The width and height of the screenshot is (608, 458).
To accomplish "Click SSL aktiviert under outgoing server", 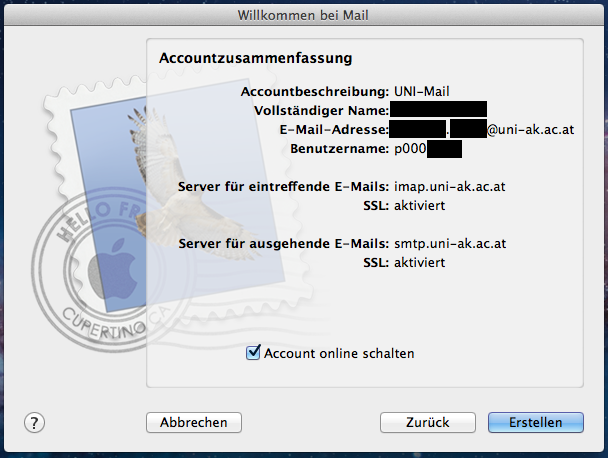I will [x=419, y=262].
